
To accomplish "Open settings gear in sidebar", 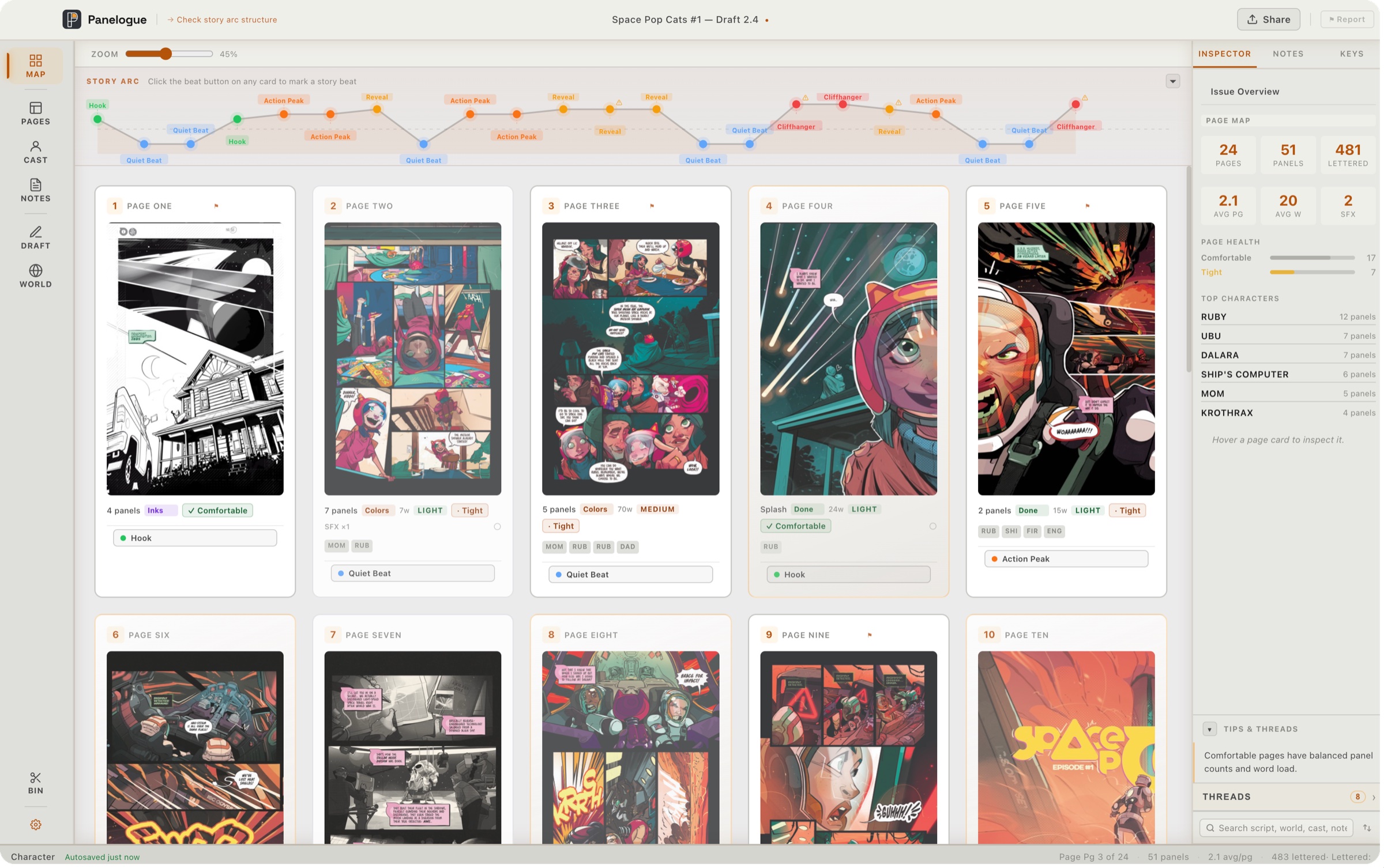I will point(36,827).
